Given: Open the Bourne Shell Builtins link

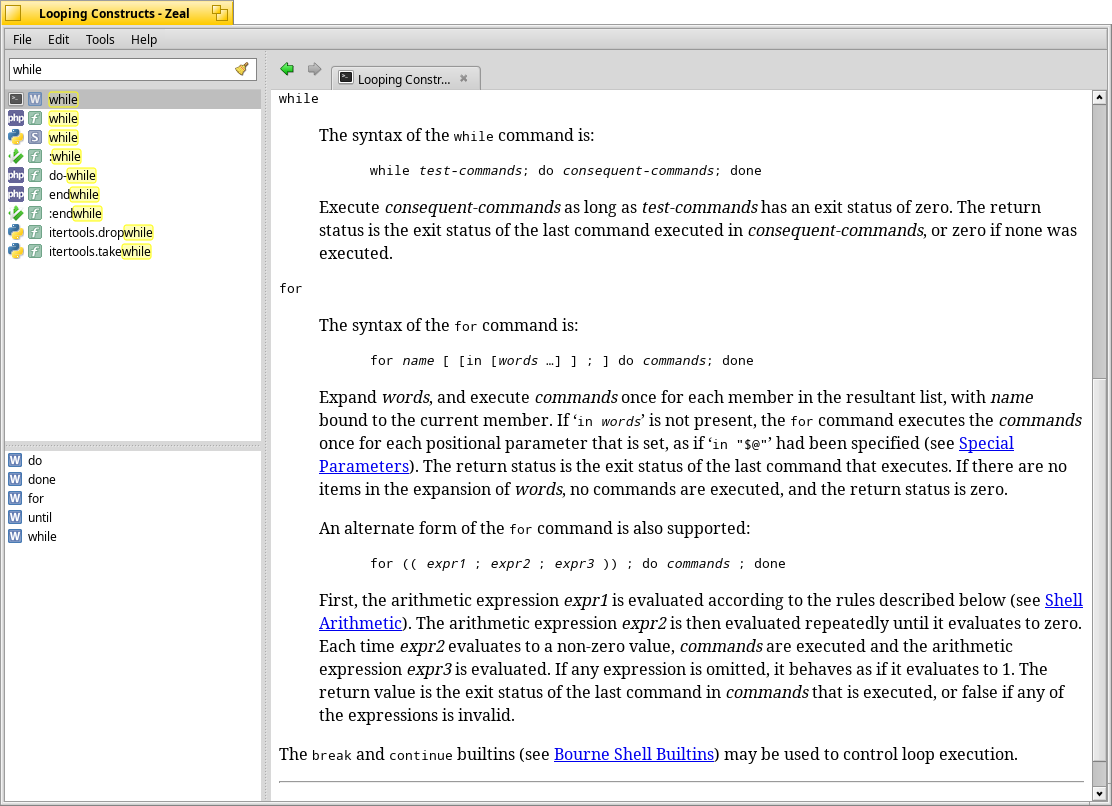Looking at the screenshot, I should (633, 754).
